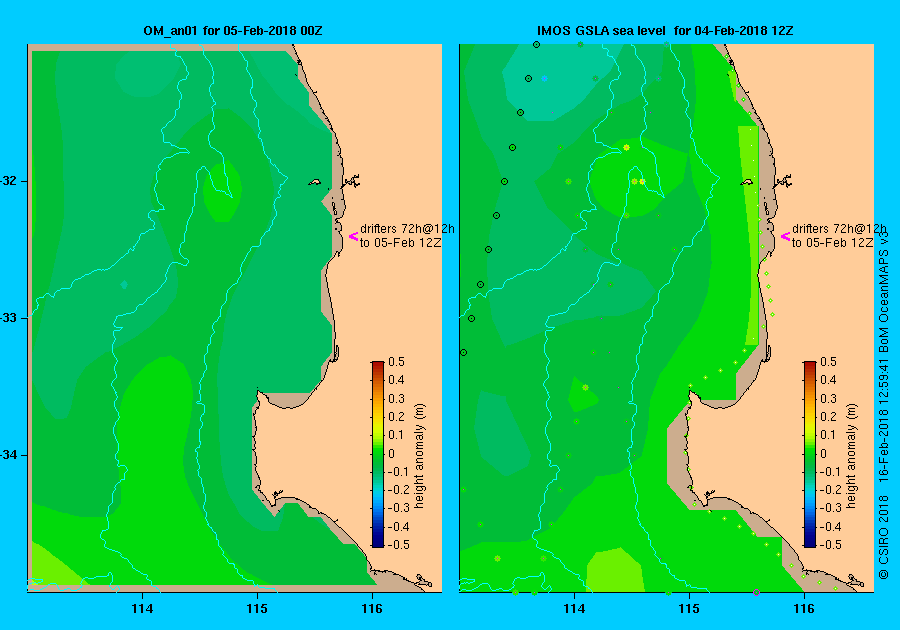
Task: Click the title "OM_an01 for 05-Feb-2018 00Z"
Action: pyautogui.click(x=232, y=31)
